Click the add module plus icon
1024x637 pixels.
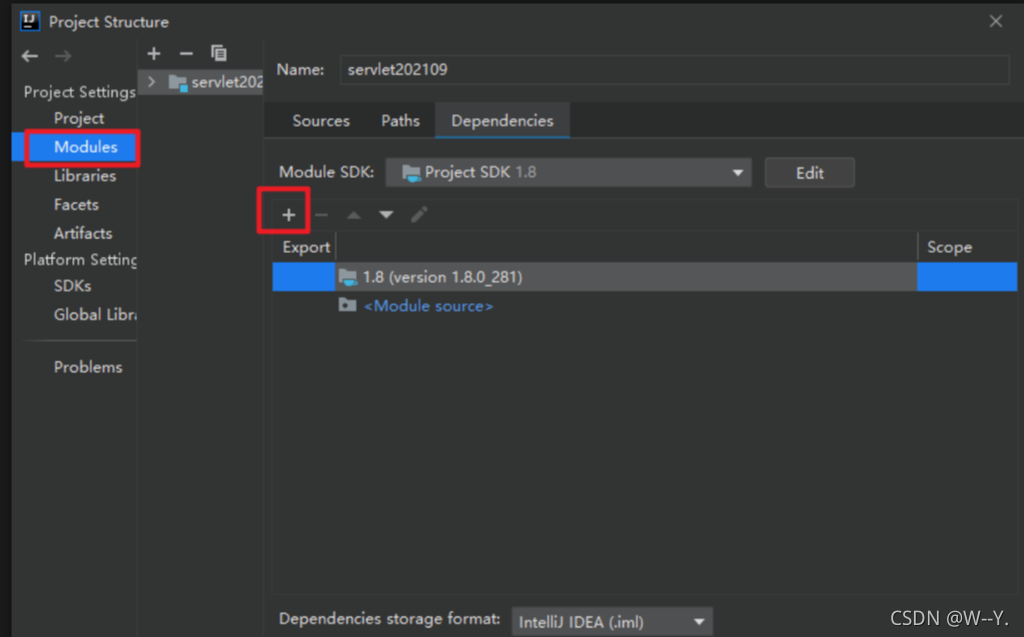point(153,53)
